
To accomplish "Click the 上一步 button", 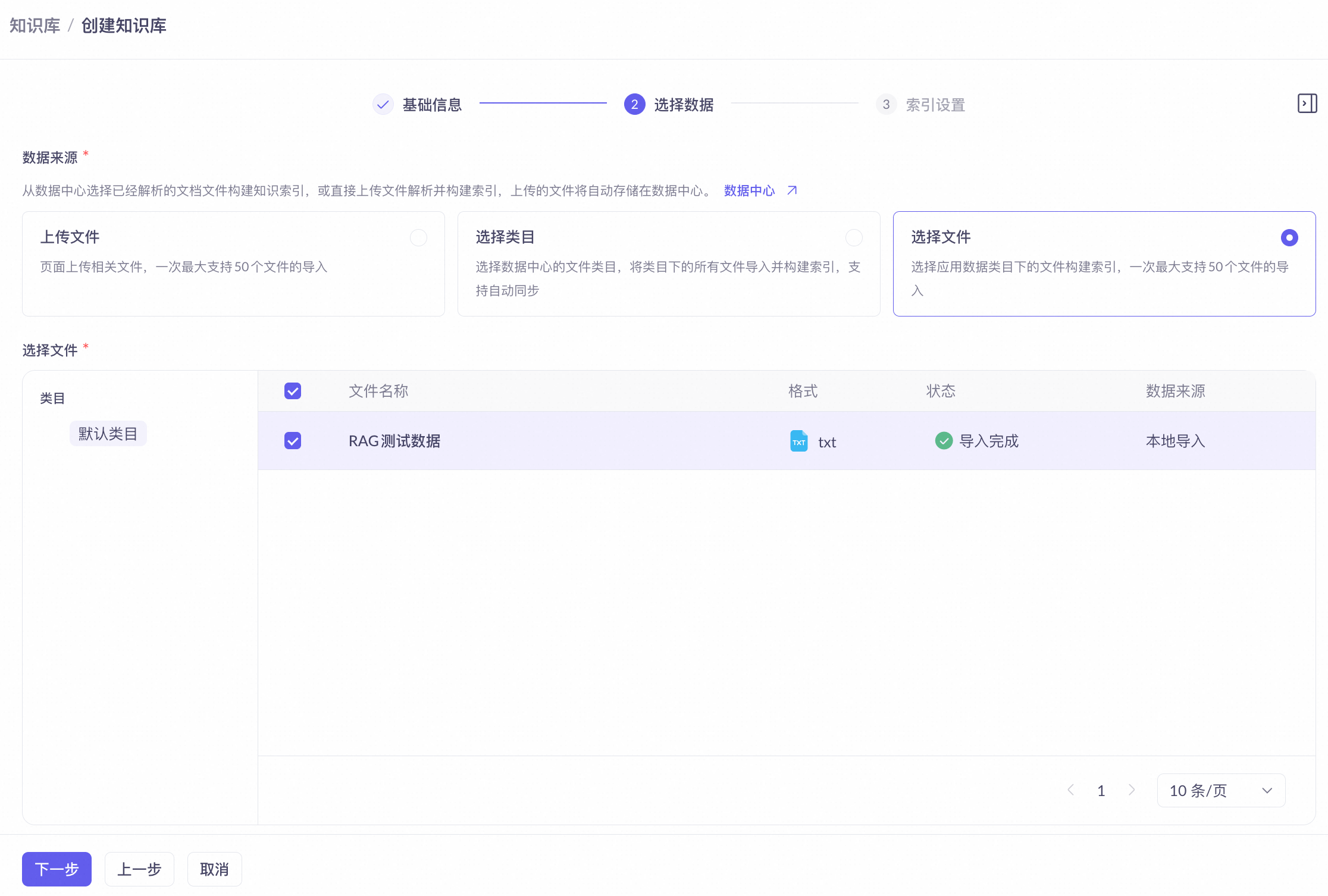I will (139, 869).
